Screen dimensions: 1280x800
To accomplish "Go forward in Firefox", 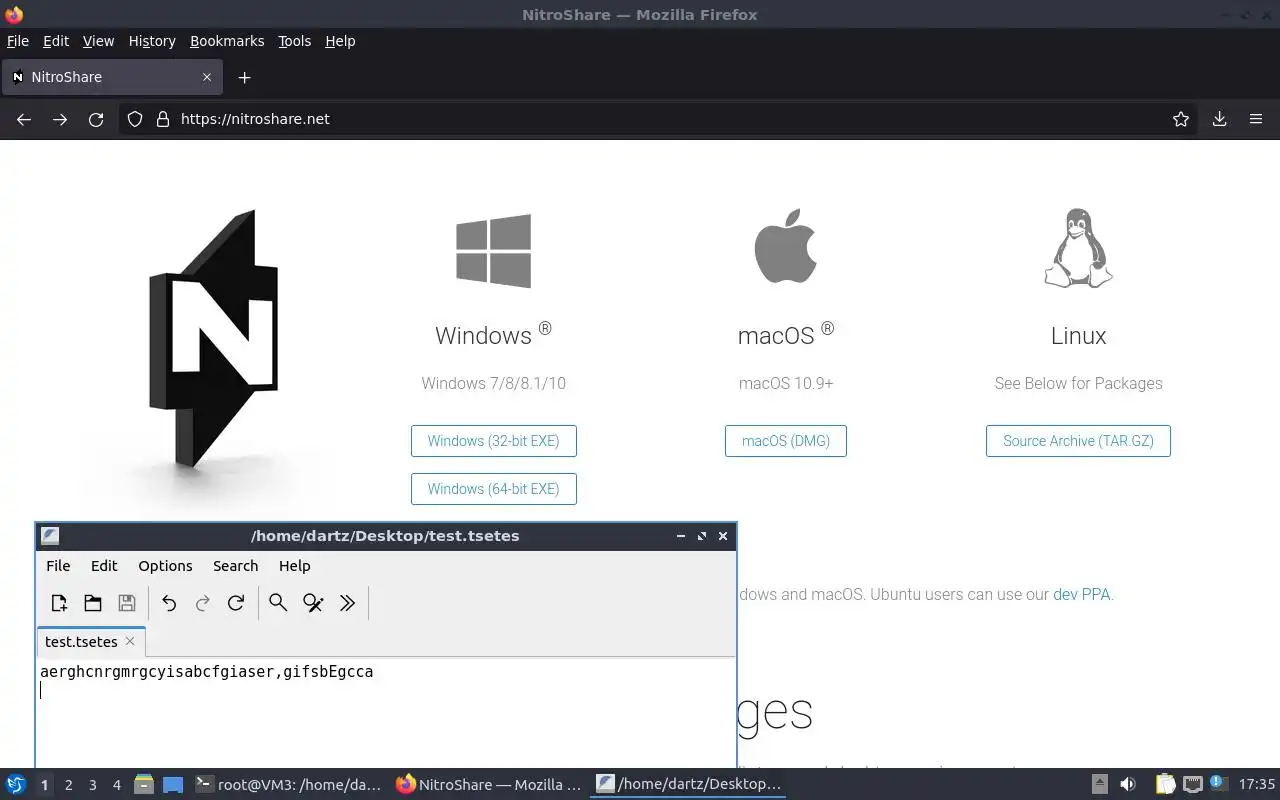I will (60, 119).
